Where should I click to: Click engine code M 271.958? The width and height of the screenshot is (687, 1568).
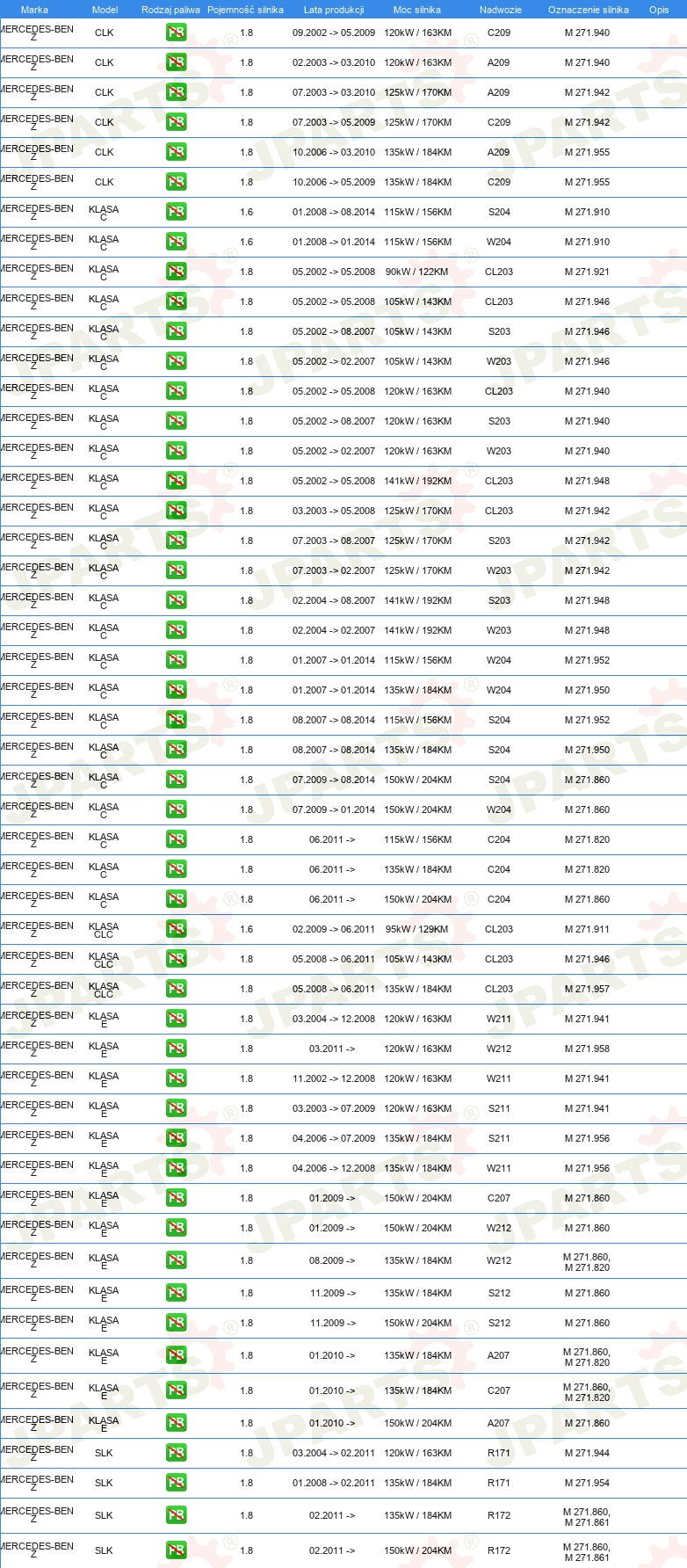click(587, 1049)
